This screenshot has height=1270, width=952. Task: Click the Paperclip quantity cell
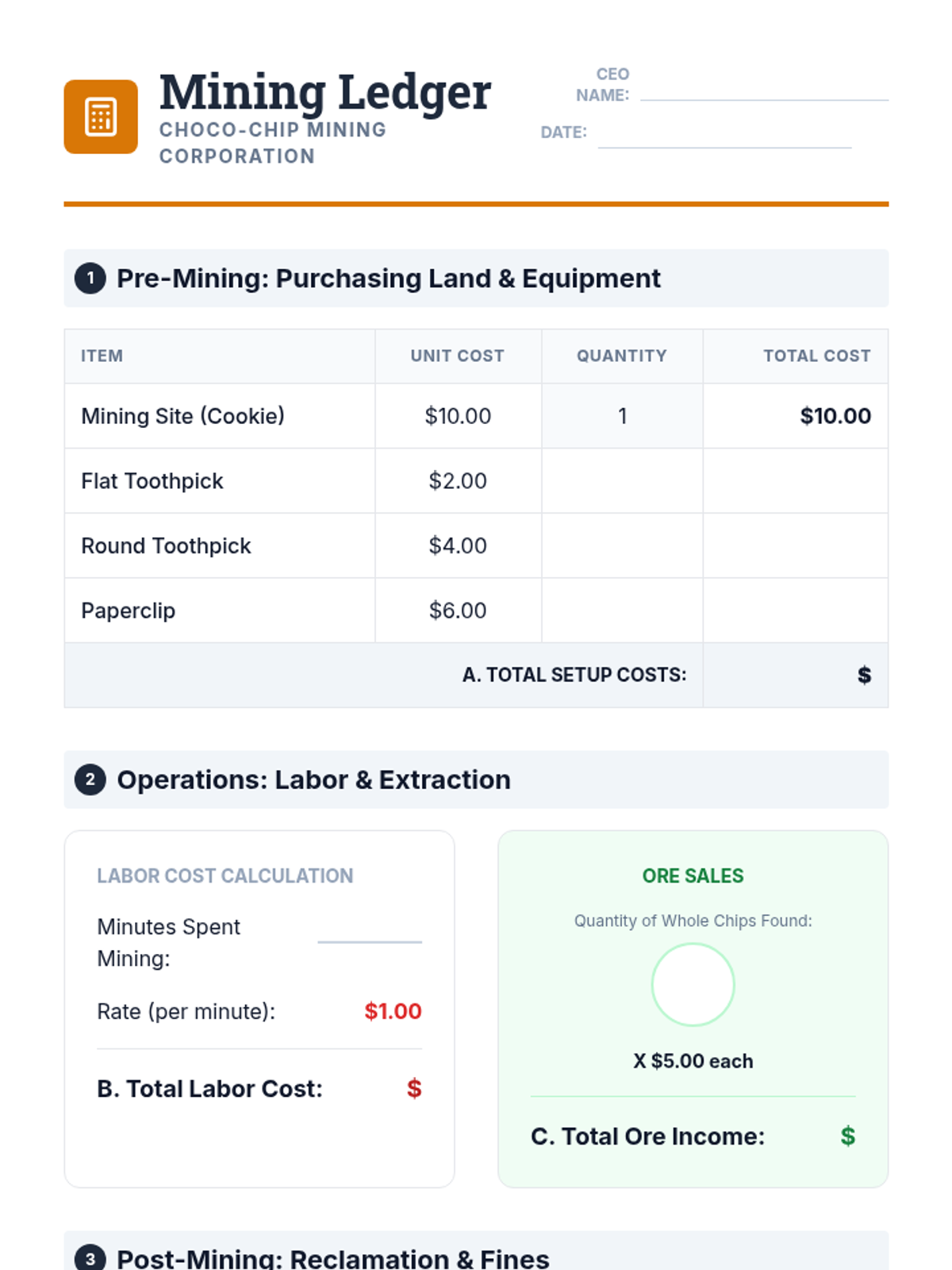(x=622, y=610)
